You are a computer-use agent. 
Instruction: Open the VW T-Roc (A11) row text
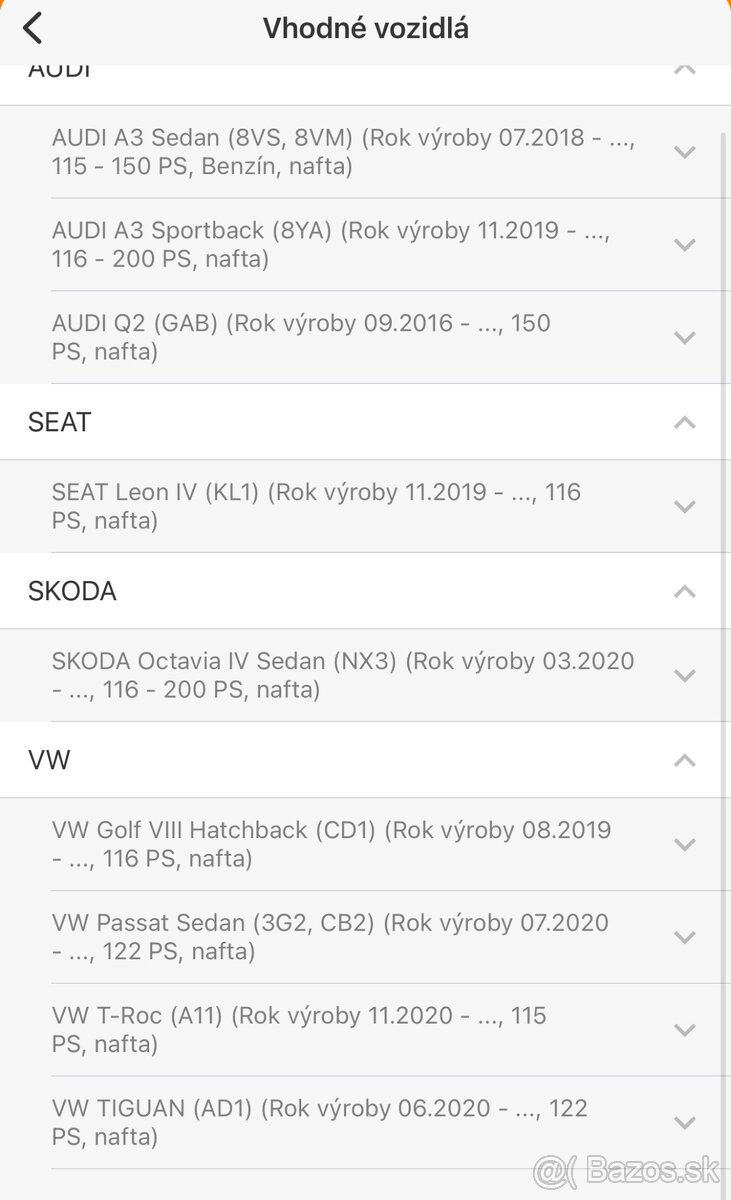[x=299, y=1030]
